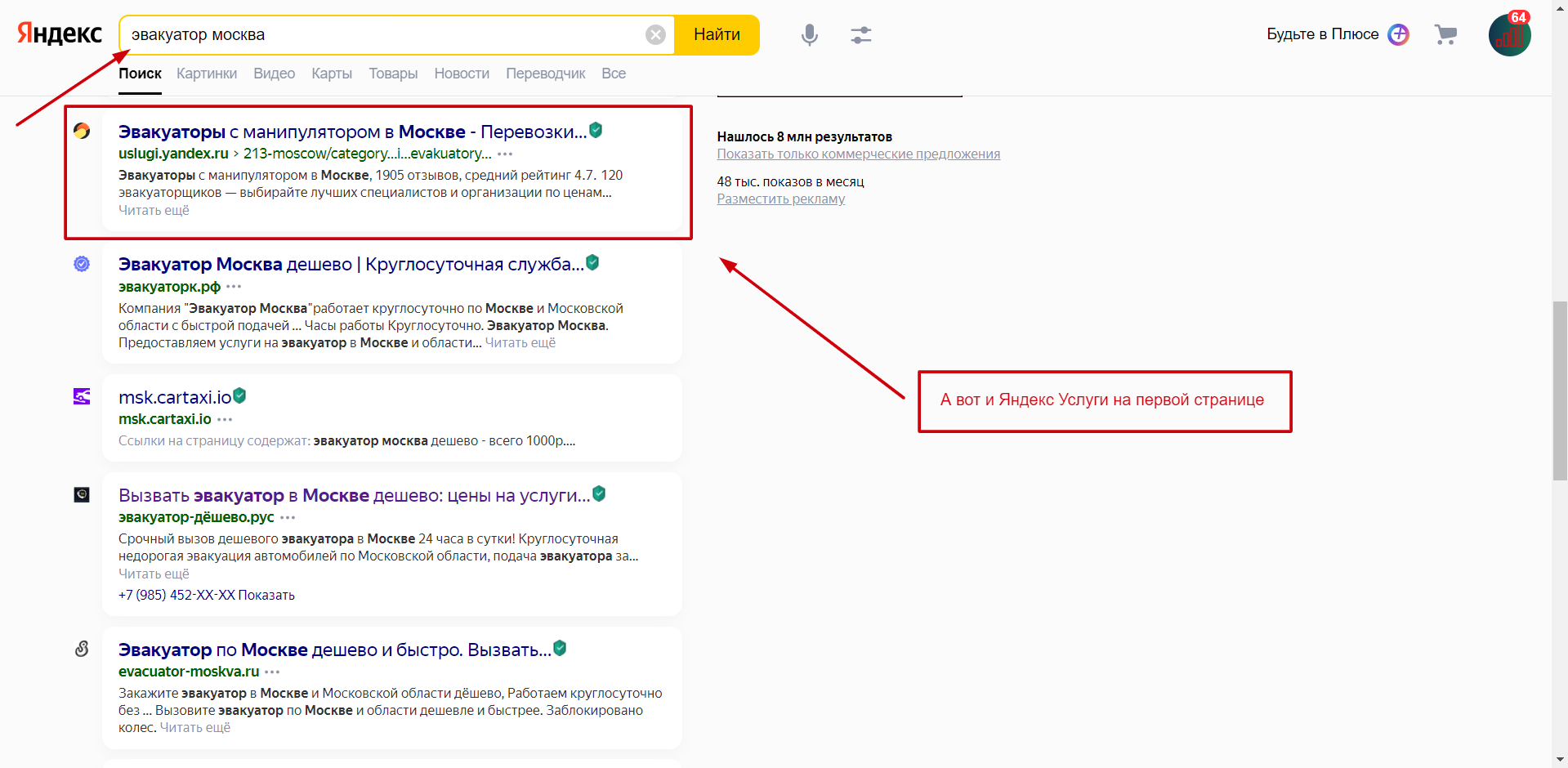Go to the Новости tab
Viewport: 1568px width, 768px height.
462,74
